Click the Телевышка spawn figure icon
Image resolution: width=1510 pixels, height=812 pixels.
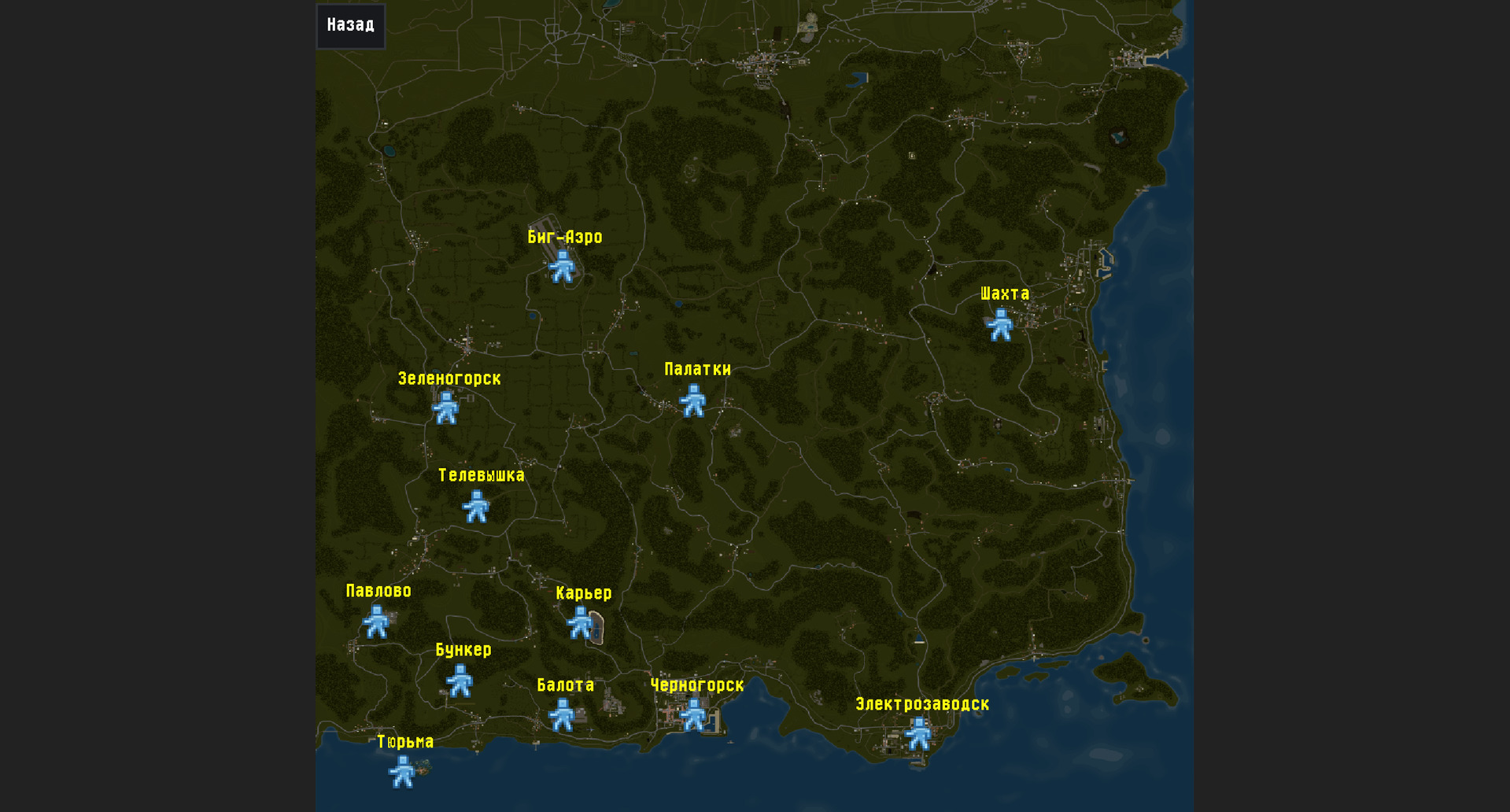coord(476,507)
